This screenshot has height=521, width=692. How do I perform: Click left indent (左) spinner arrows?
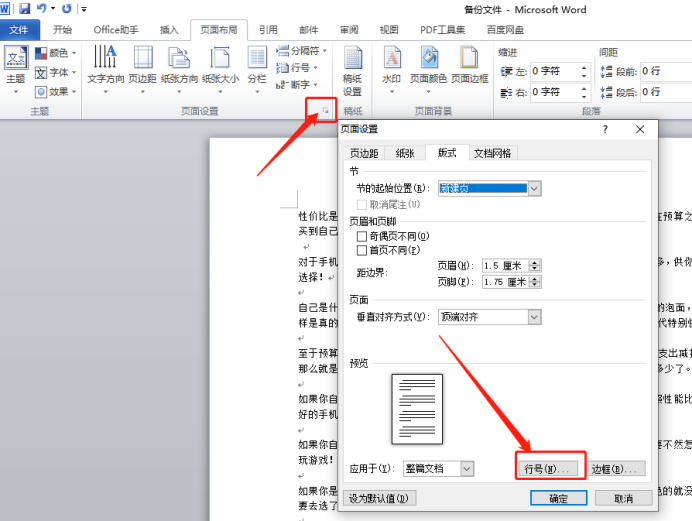pyautogui.click(x=584, y=71)
